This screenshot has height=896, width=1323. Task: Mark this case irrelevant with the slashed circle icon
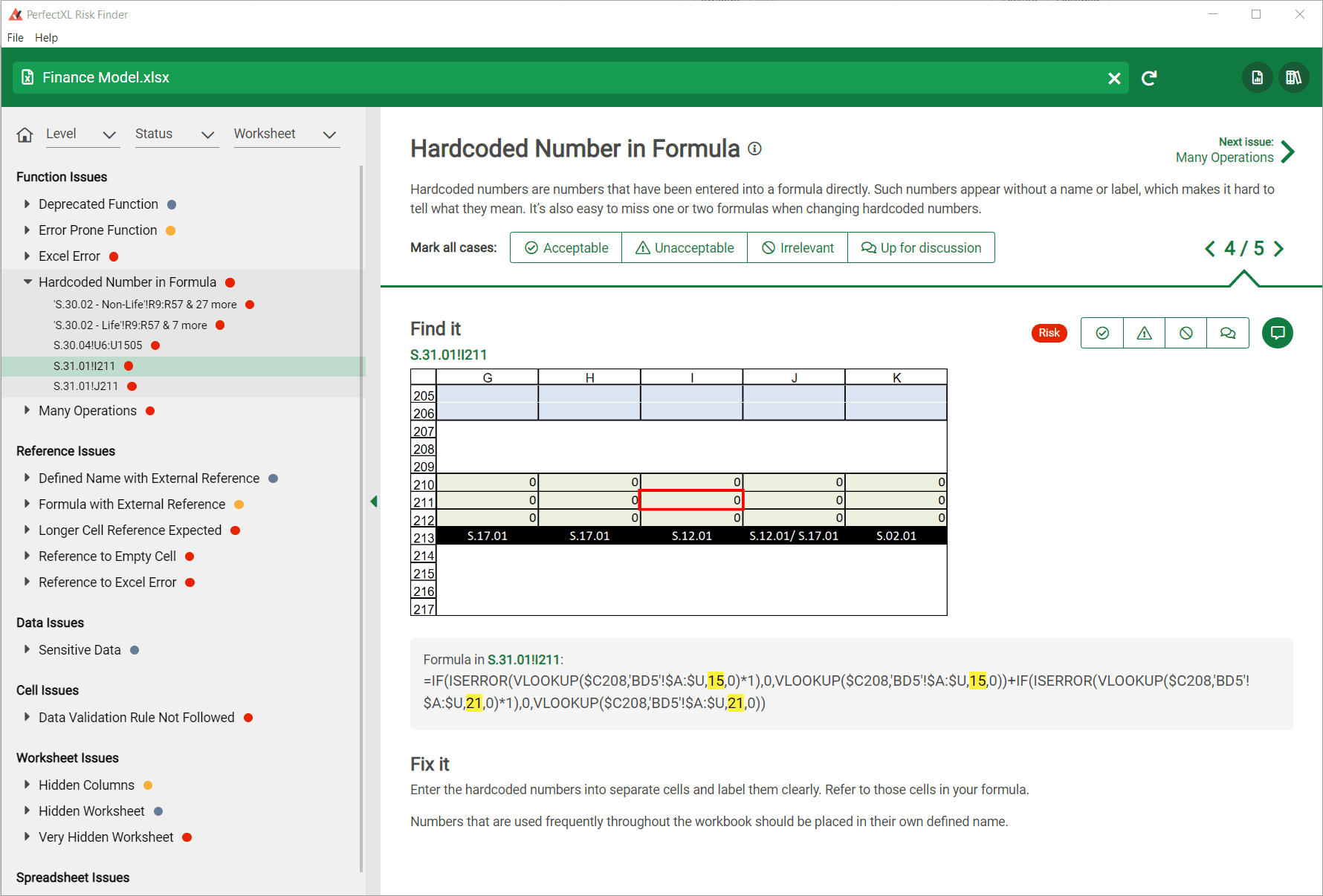point(1185,333)
